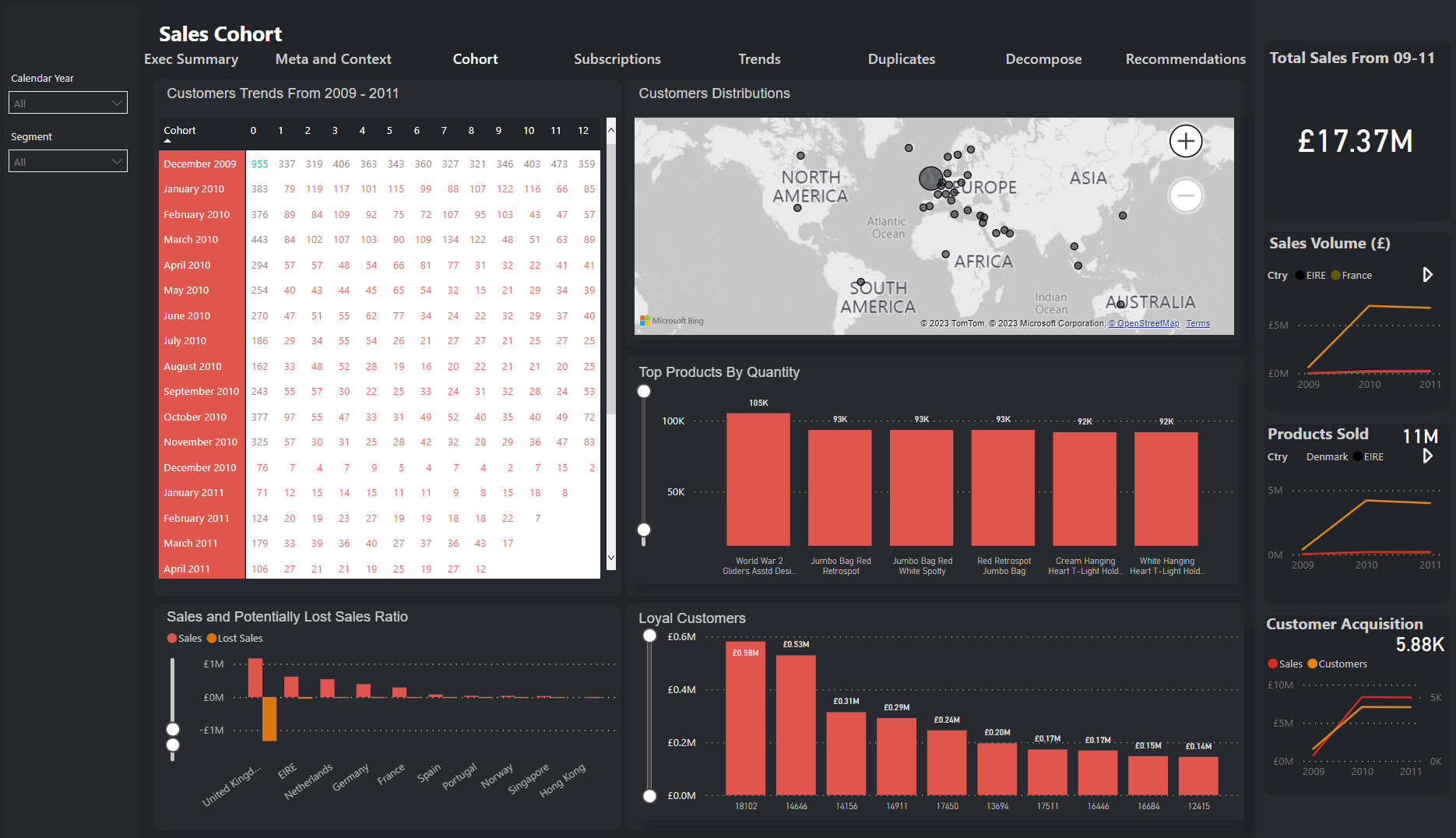Toggle France legend in Sales Volume chart
The width and height of the screenshot is (1456, 838).
click(x=1352, y=276)
